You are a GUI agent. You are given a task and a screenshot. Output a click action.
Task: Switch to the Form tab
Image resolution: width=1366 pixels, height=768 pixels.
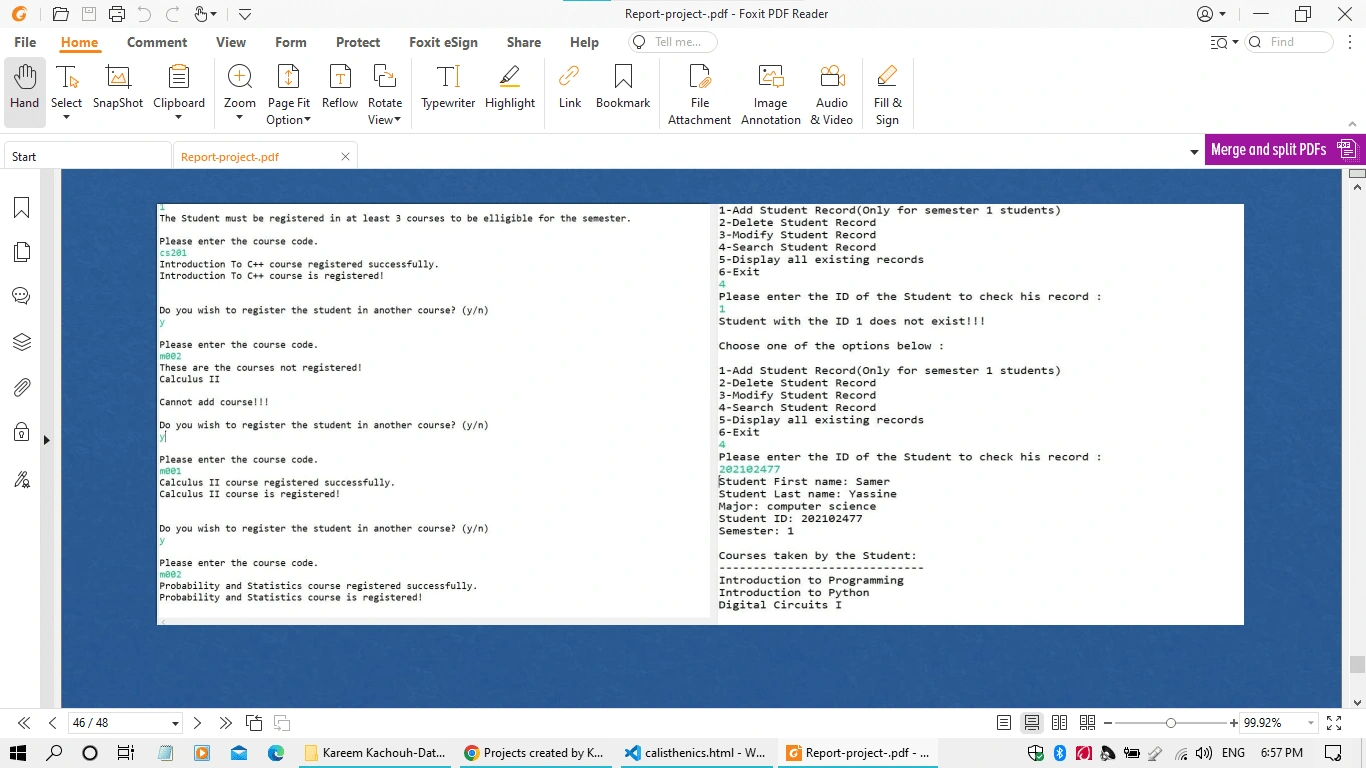[291, 42]
